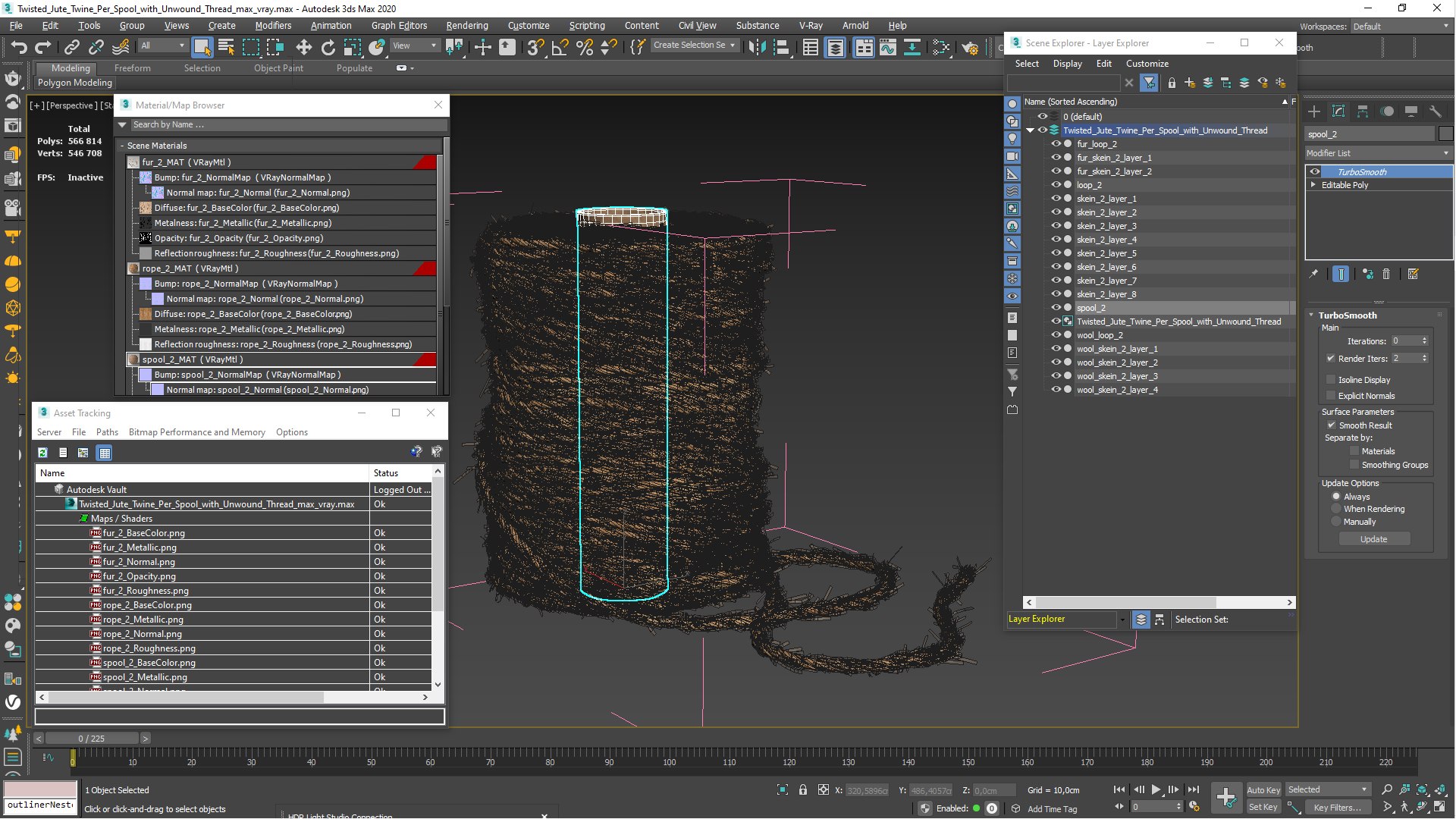This screenshot has width=1456, height=819.
Task: Click the Play Animation button
Action: pyautogui.click(x=1156, y=790)
